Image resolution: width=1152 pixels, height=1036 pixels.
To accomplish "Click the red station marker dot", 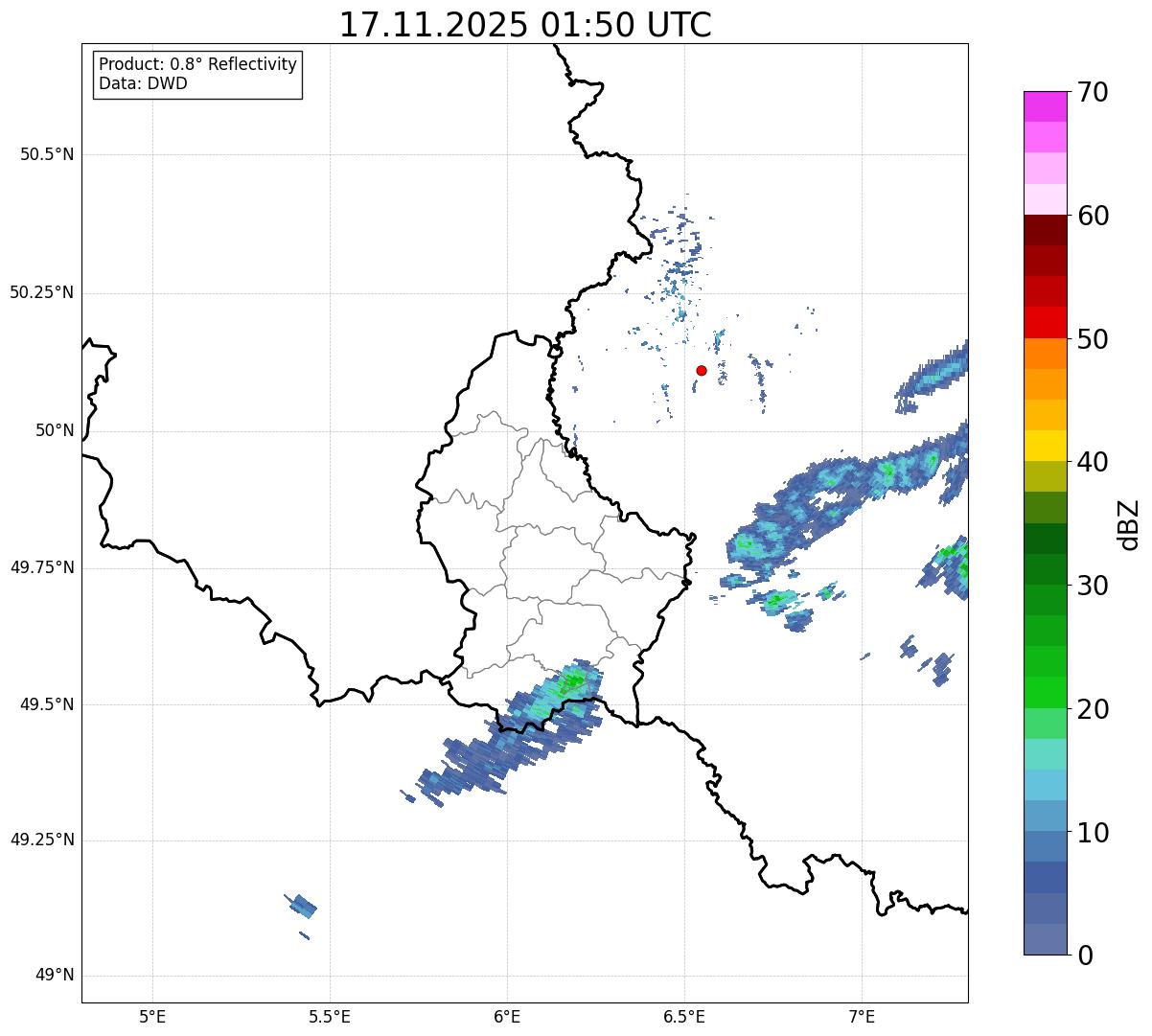I will click(702, 371).
